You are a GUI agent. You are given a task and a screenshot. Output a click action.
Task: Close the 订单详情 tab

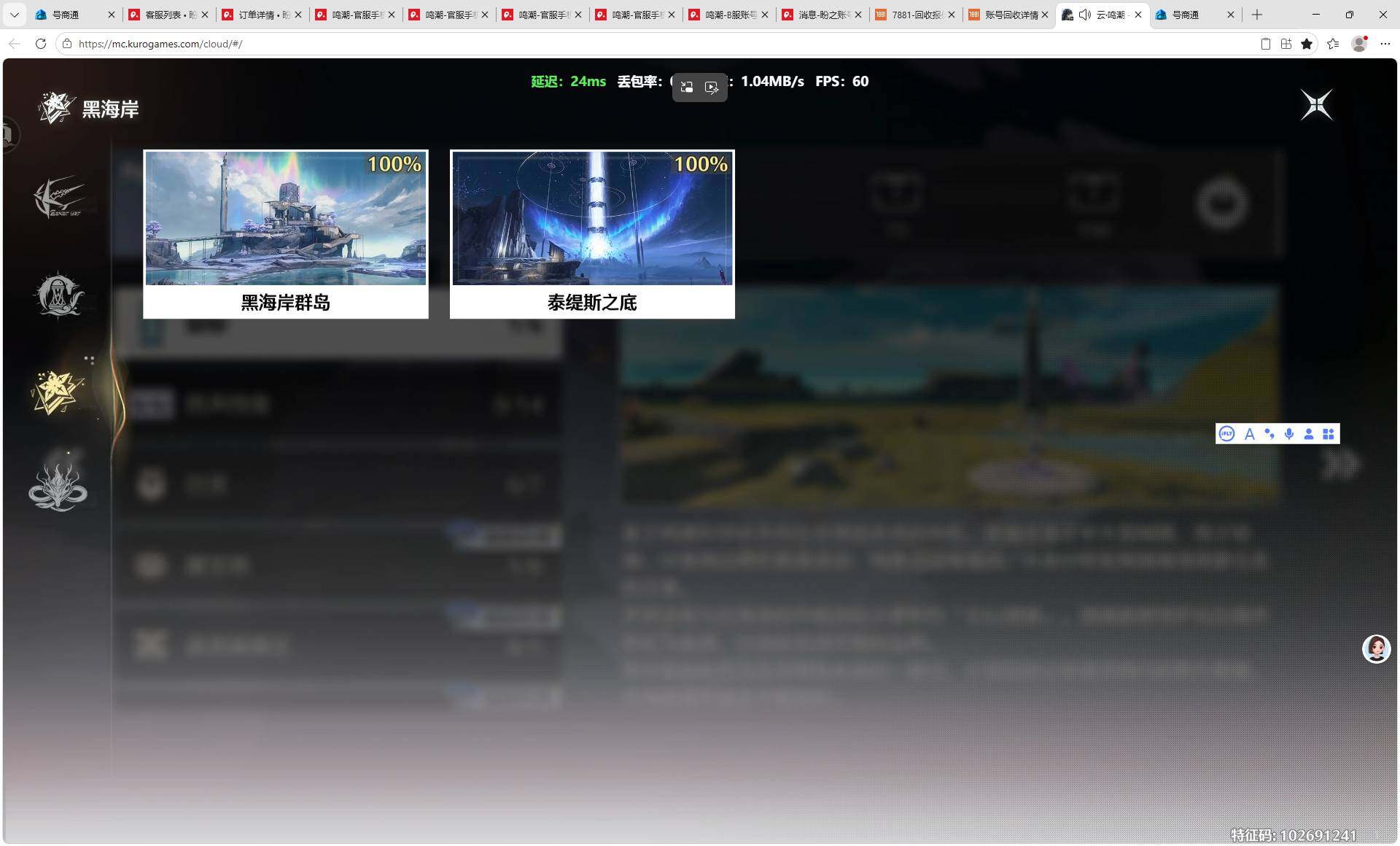point(298,15)
